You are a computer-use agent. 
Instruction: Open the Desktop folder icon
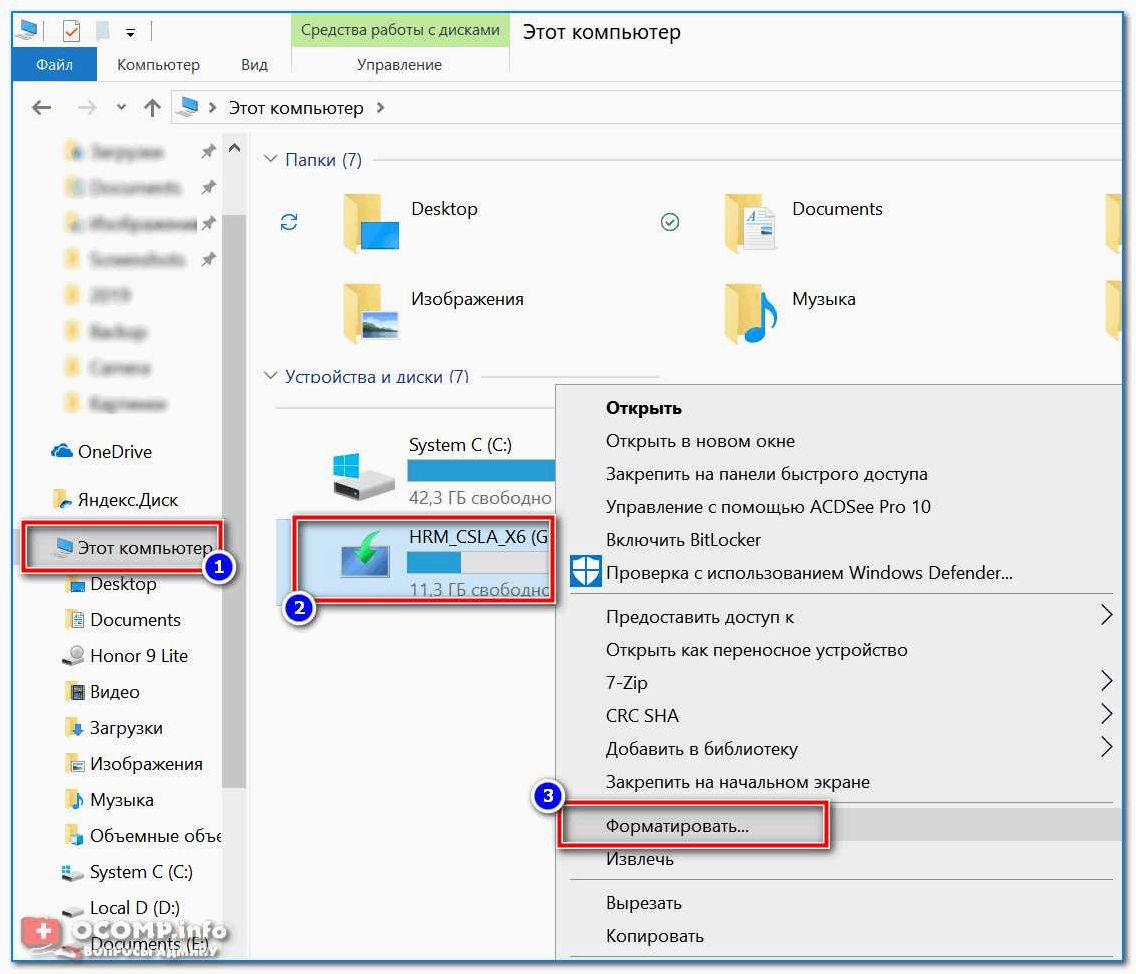coord(371,222)
